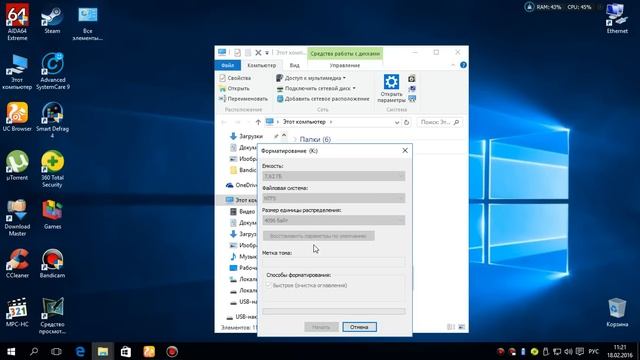Click up-arrow navigation icon in Explorer

click(x=258, y=122)
